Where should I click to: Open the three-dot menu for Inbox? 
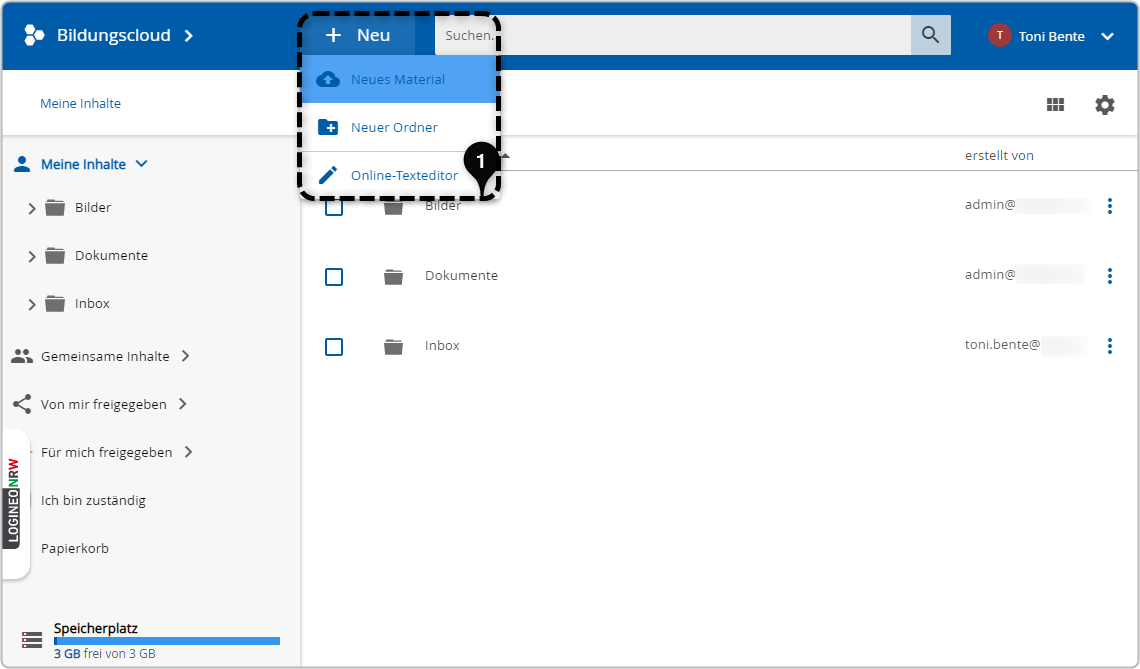coord(1109,346)
